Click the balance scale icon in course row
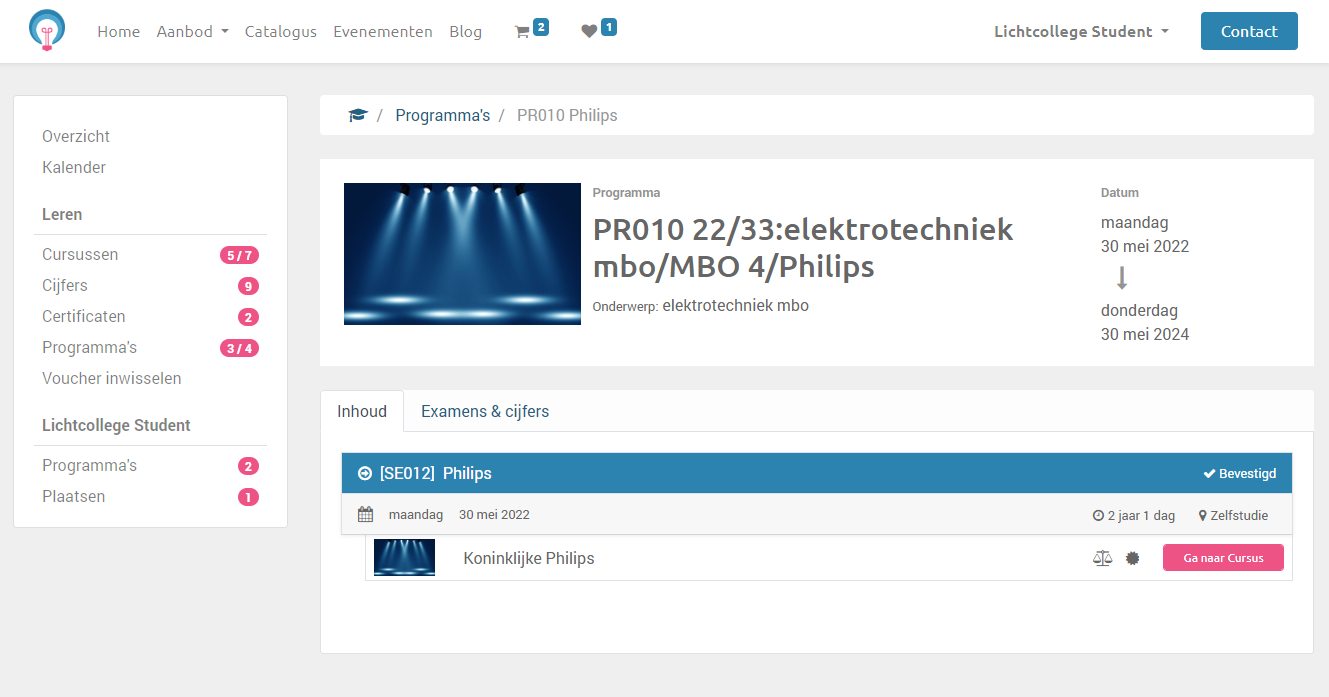The height and width of the screenshot is (697, 1329). [x=1102, y=558]
